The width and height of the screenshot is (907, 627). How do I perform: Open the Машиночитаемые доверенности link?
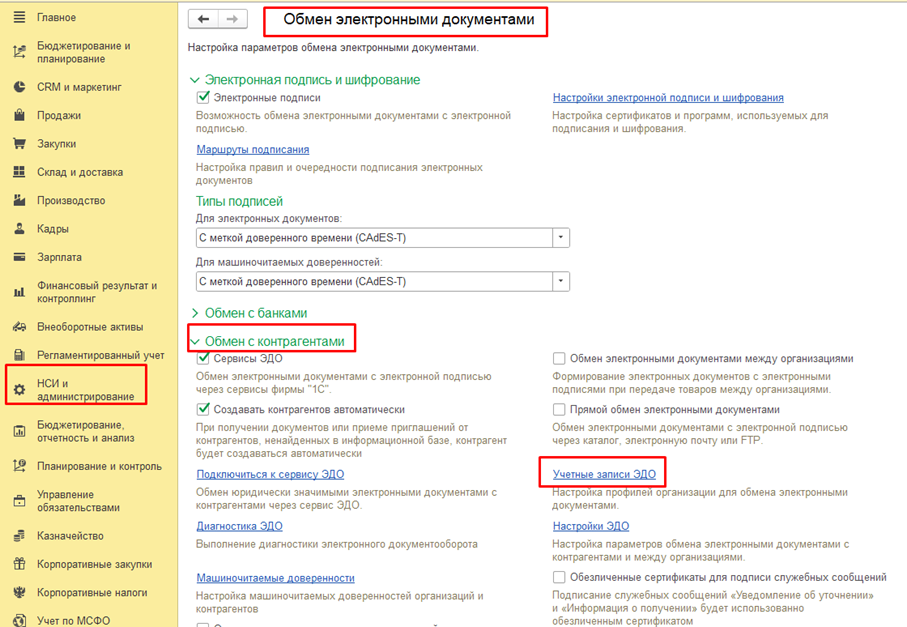[x=275, y=578]
